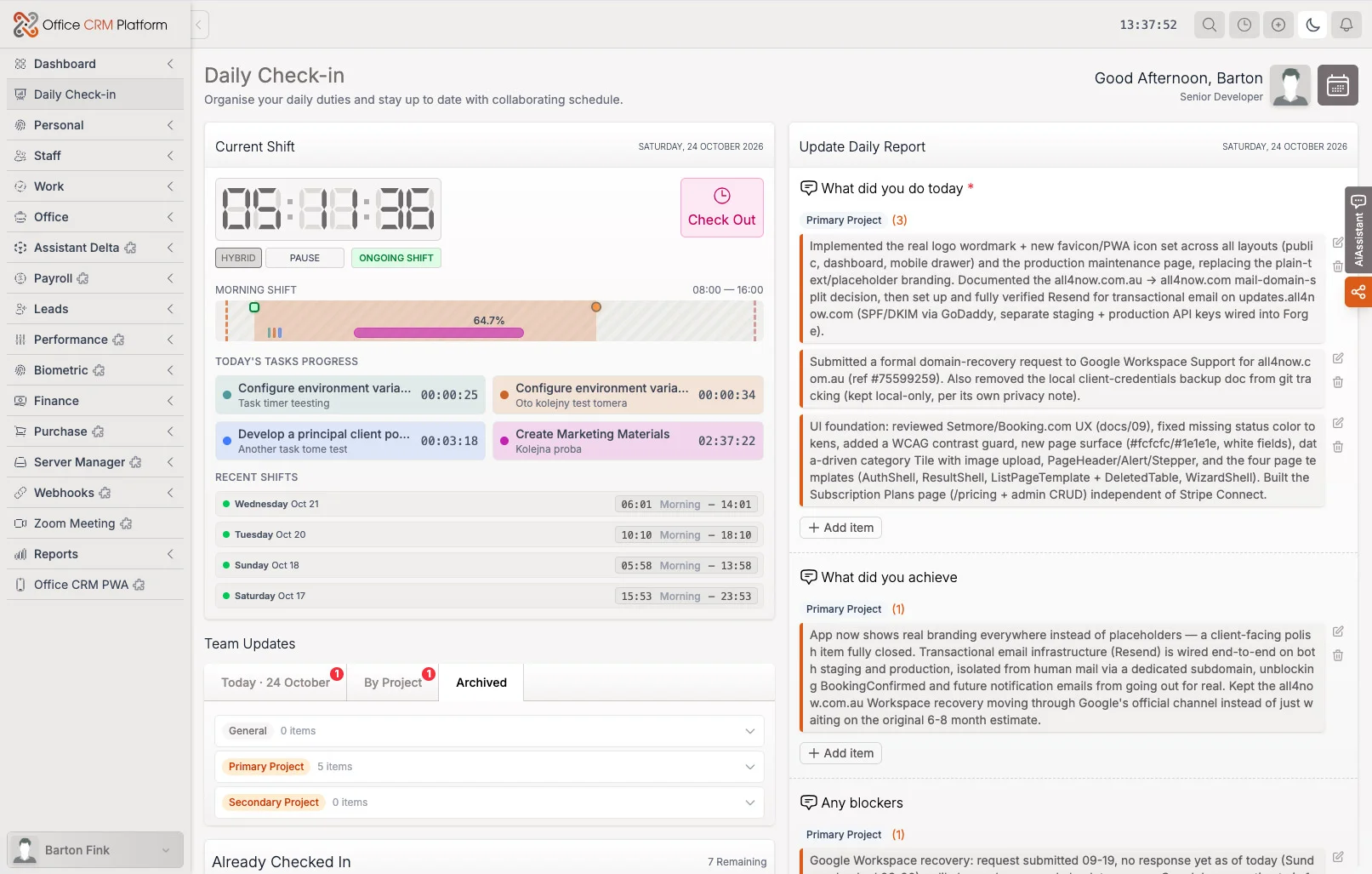Add item under What did you achieve
This screenshot has width=1372, height=874.
click(840, 753)
